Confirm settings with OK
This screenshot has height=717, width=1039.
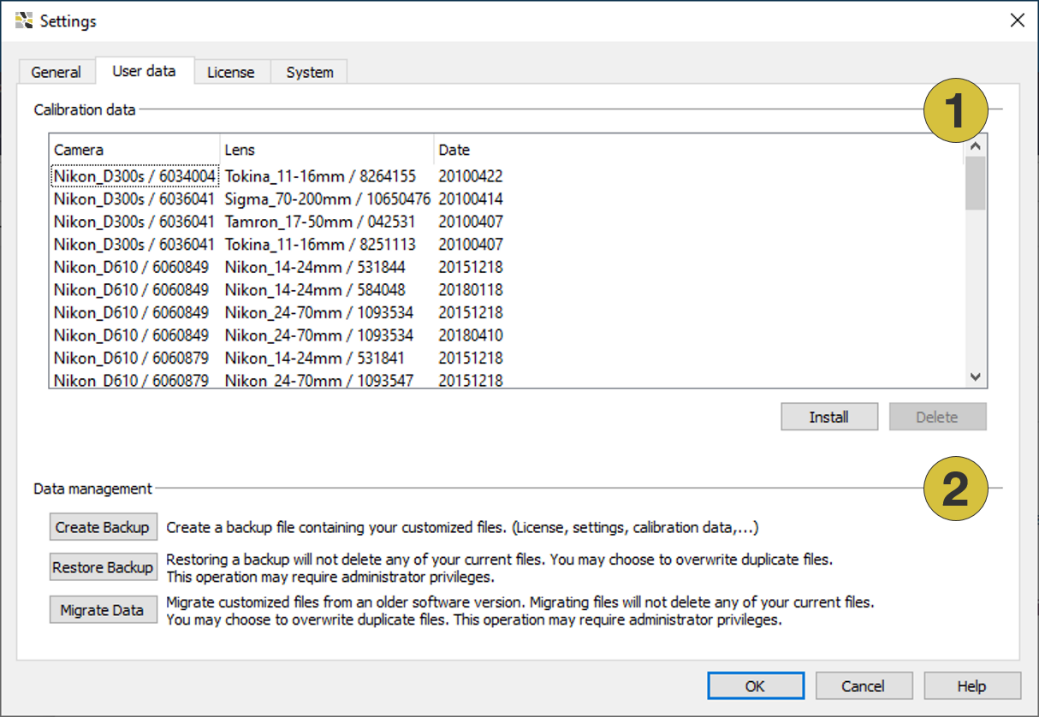tap(755, 686)
